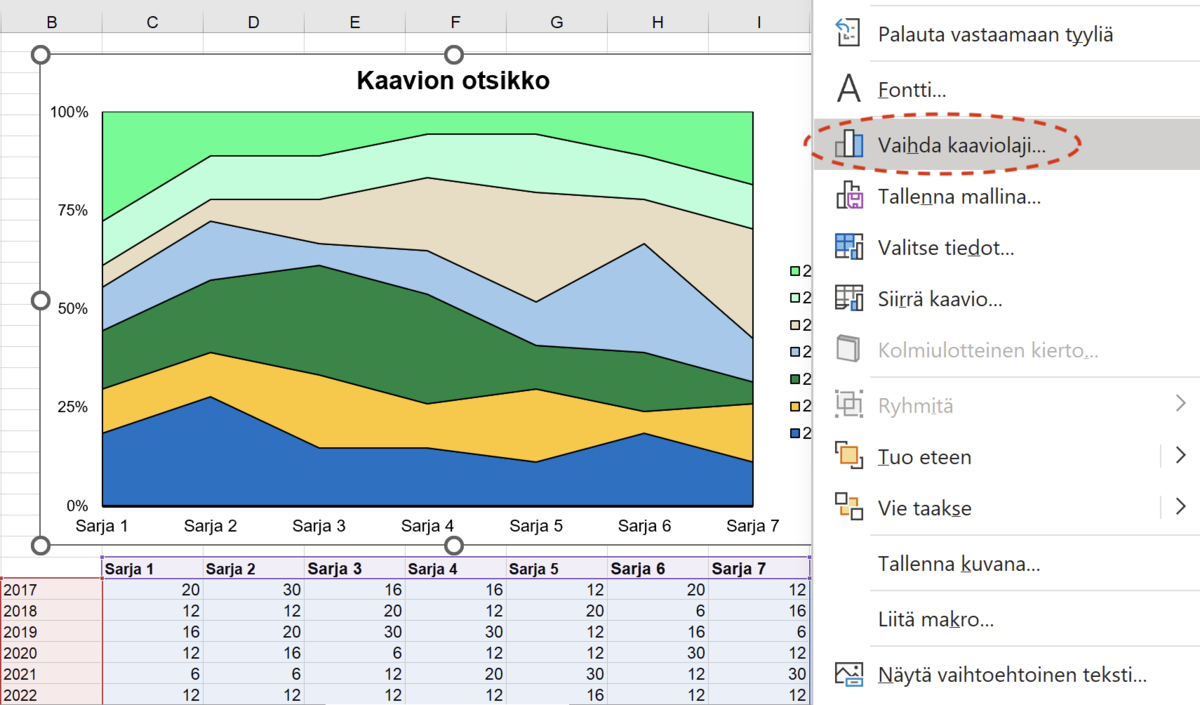Click the Tallenna mallina icon
The height and width of the screenshot is (705, 1200).
click(849, 196)
